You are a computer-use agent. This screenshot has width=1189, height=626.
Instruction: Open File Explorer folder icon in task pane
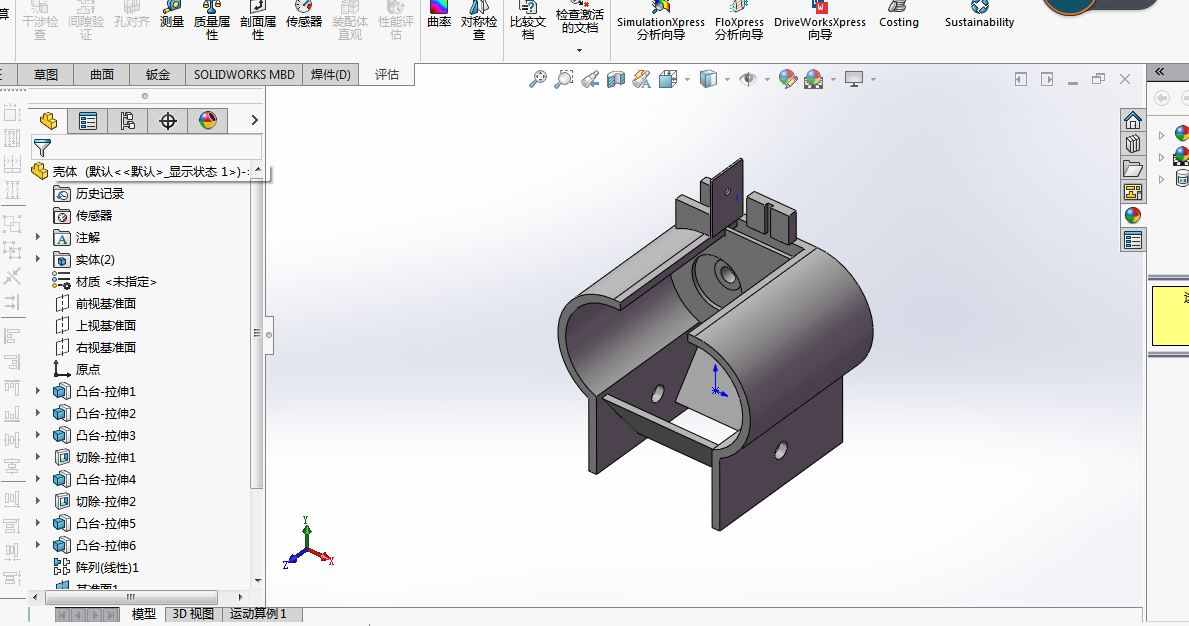point(1133,168)
